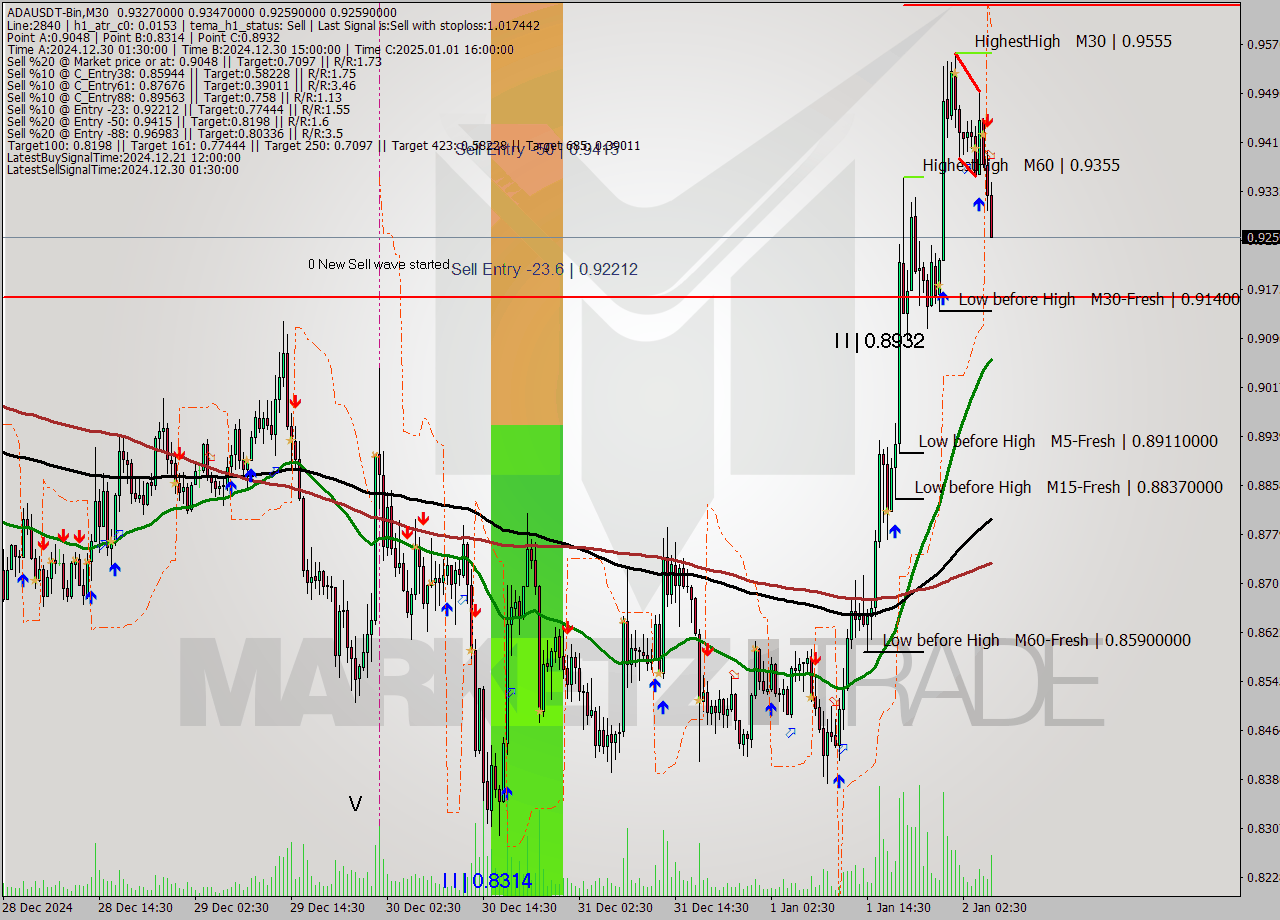Click the blue 'I I | 0.8314' point label
Viewport: 1280px width, 920px height.
pos(487,881)
